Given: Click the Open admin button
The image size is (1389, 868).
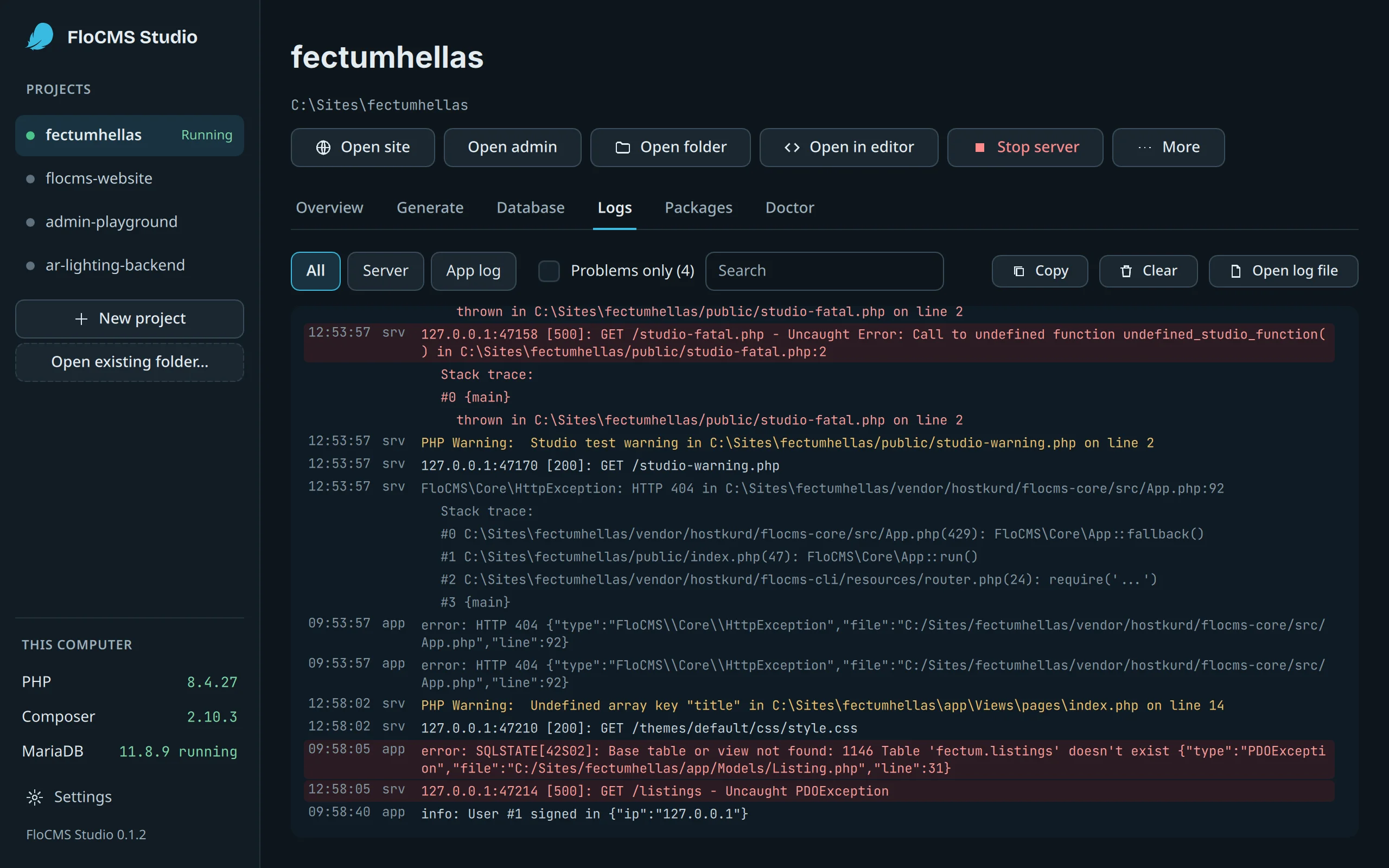Looking at the screenshot, I should point(513,148).
